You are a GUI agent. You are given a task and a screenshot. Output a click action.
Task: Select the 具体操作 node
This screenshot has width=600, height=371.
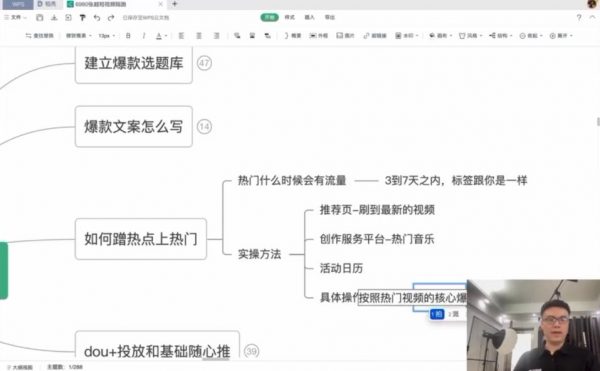pyautogui.click(x=338, y=298)
